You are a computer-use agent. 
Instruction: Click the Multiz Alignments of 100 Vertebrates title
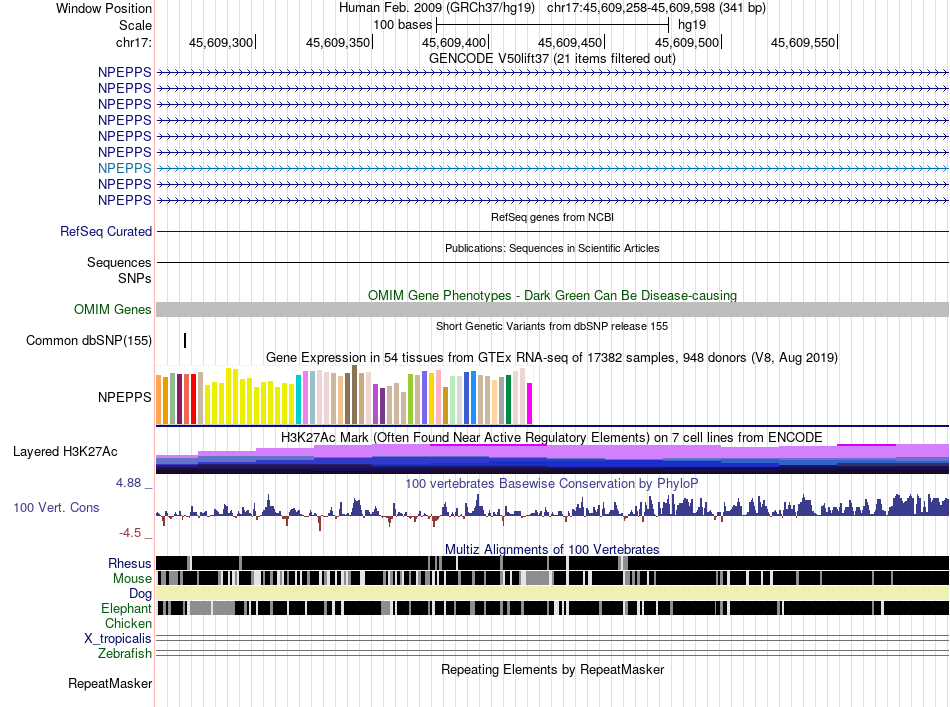(552, 549)
